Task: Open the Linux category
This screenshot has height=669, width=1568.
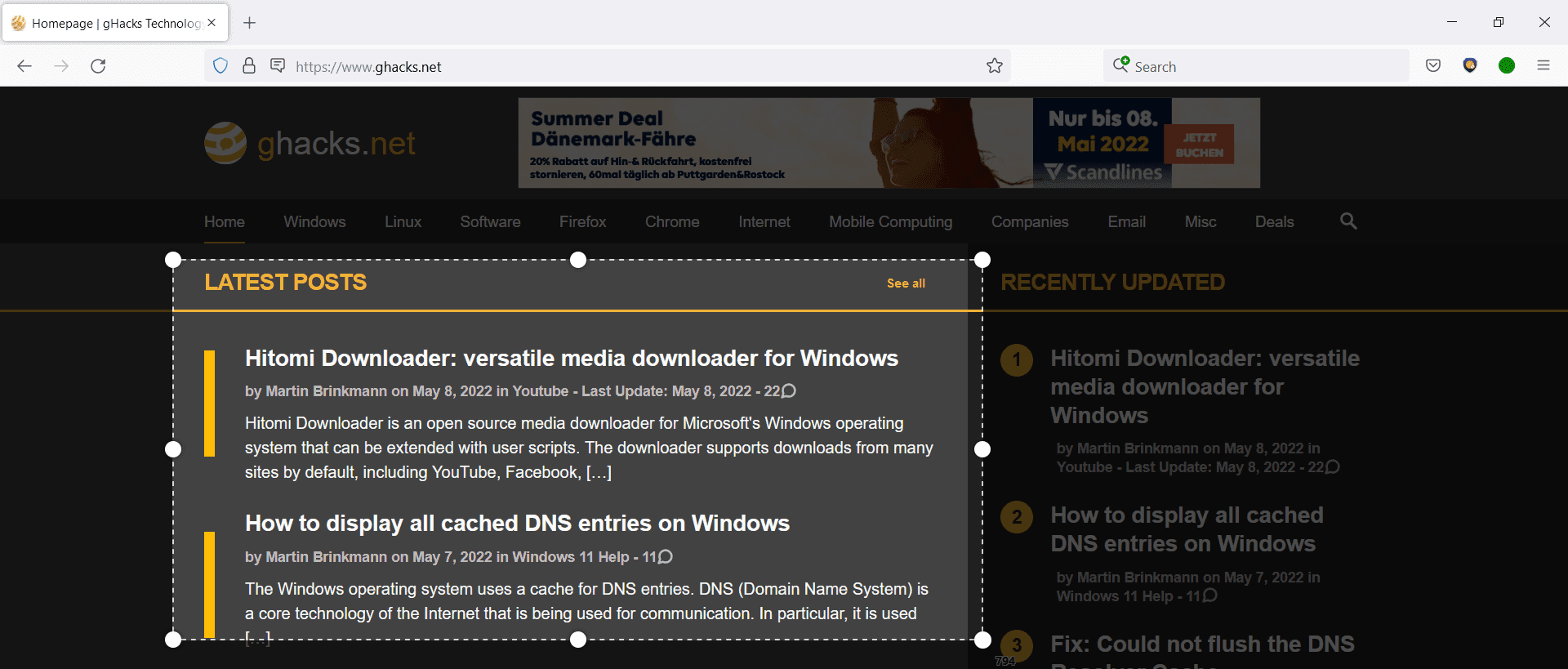Action: pos(403,222)
